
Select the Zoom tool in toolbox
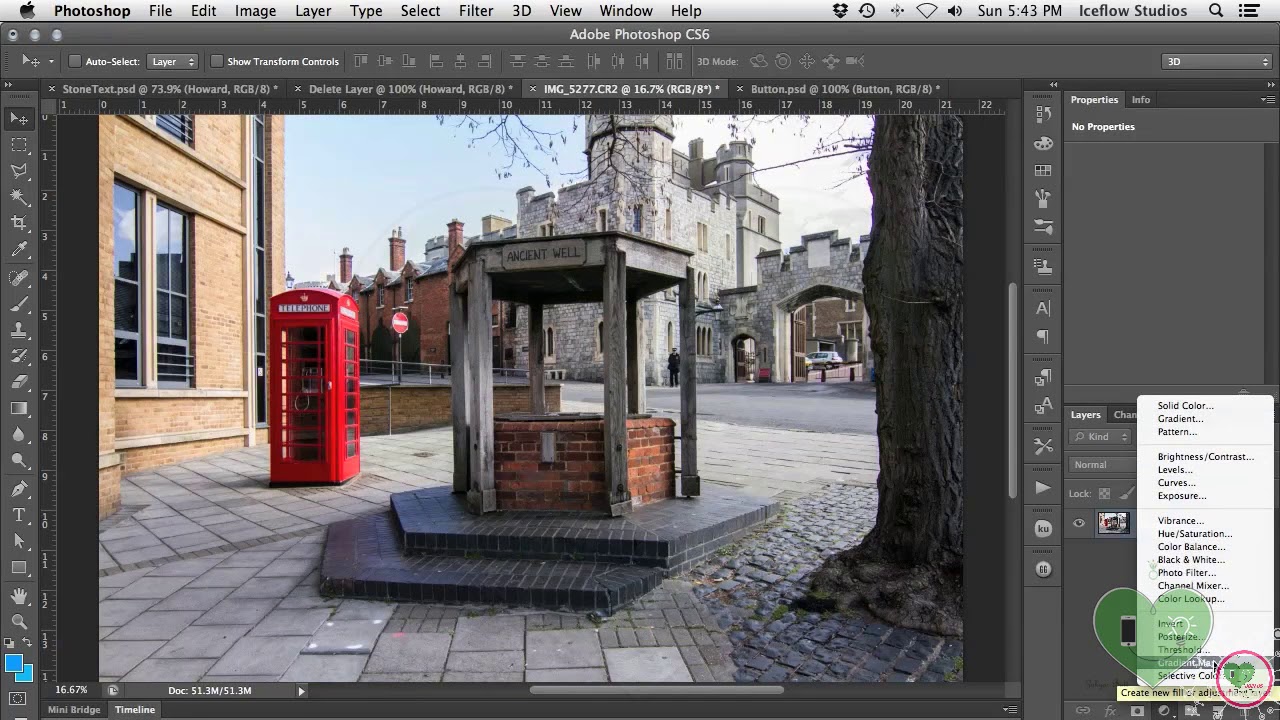point(19,621)
